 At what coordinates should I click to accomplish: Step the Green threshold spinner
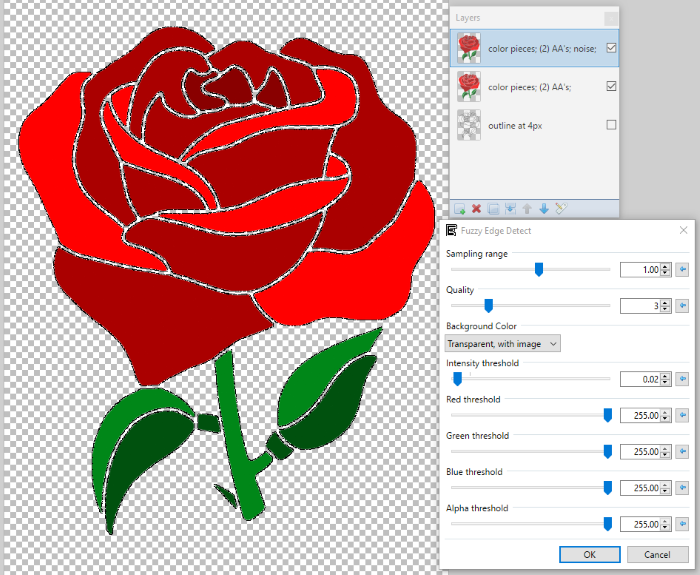click(x=666, y=452)
